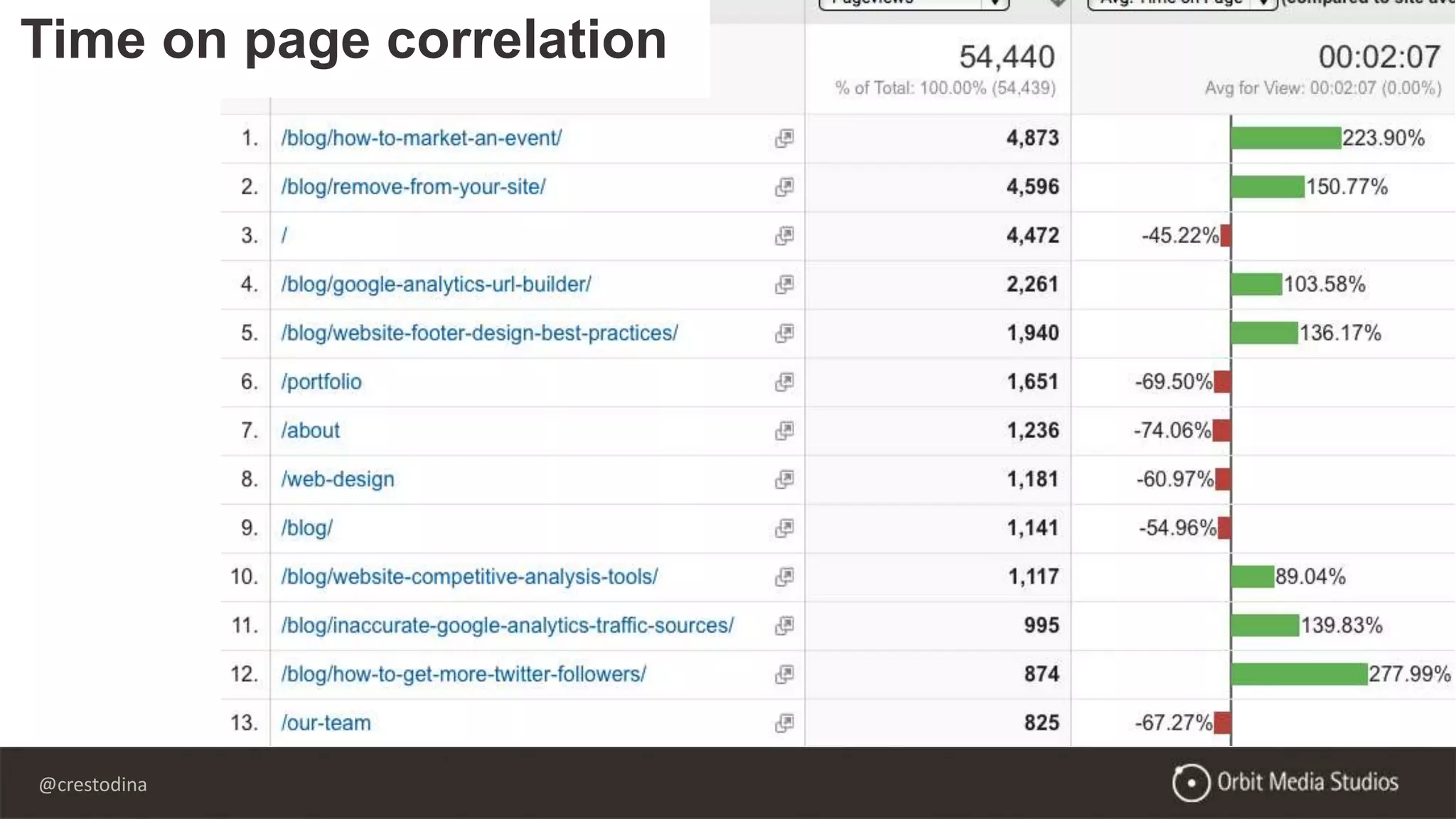Image resolution: width=1456 pixels, height=819 pixels.
Task: Select pageviews value 1,940
Action: pos(1032,333)
